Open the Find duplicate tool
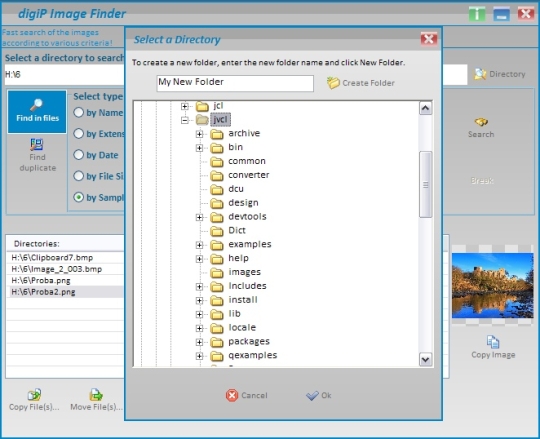Screen dimensions: 540x439 pos(37,155)
